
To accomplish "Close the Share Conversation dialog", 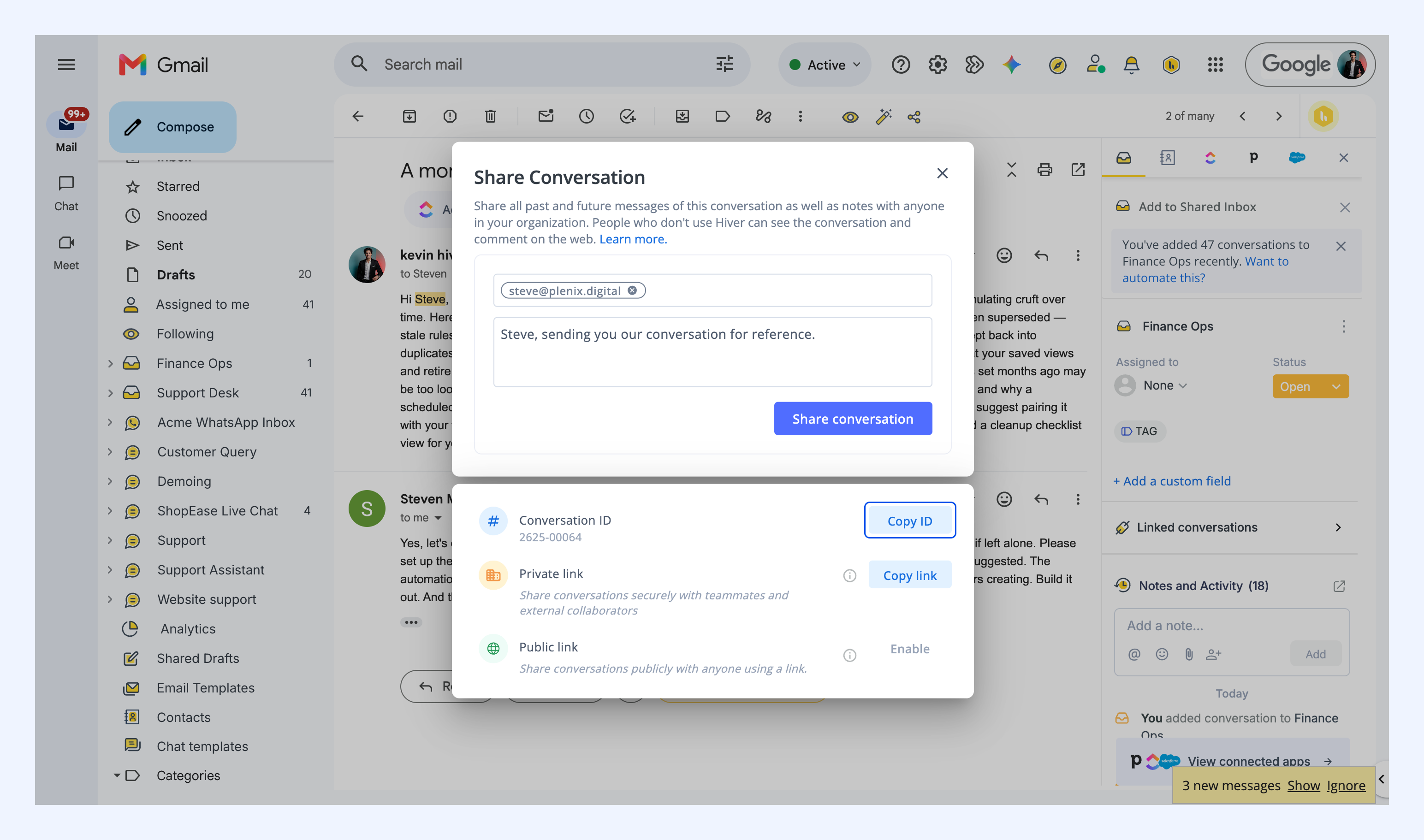I will point(942,173).
